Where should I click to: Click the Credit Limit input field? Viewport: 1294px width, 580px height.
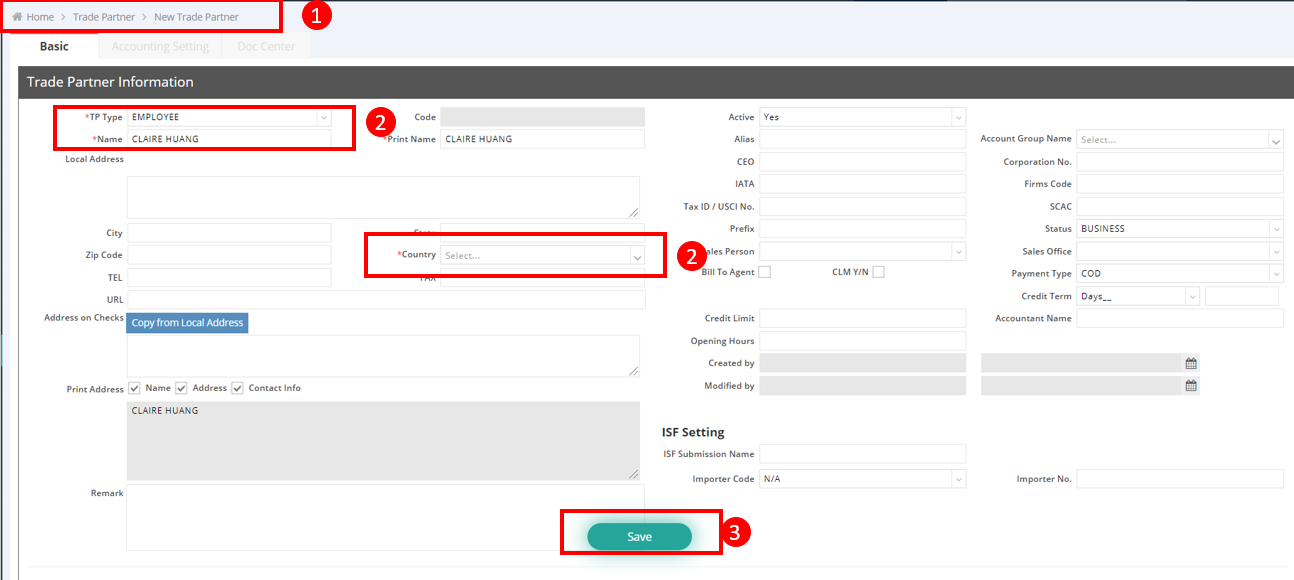coord(862,318)
